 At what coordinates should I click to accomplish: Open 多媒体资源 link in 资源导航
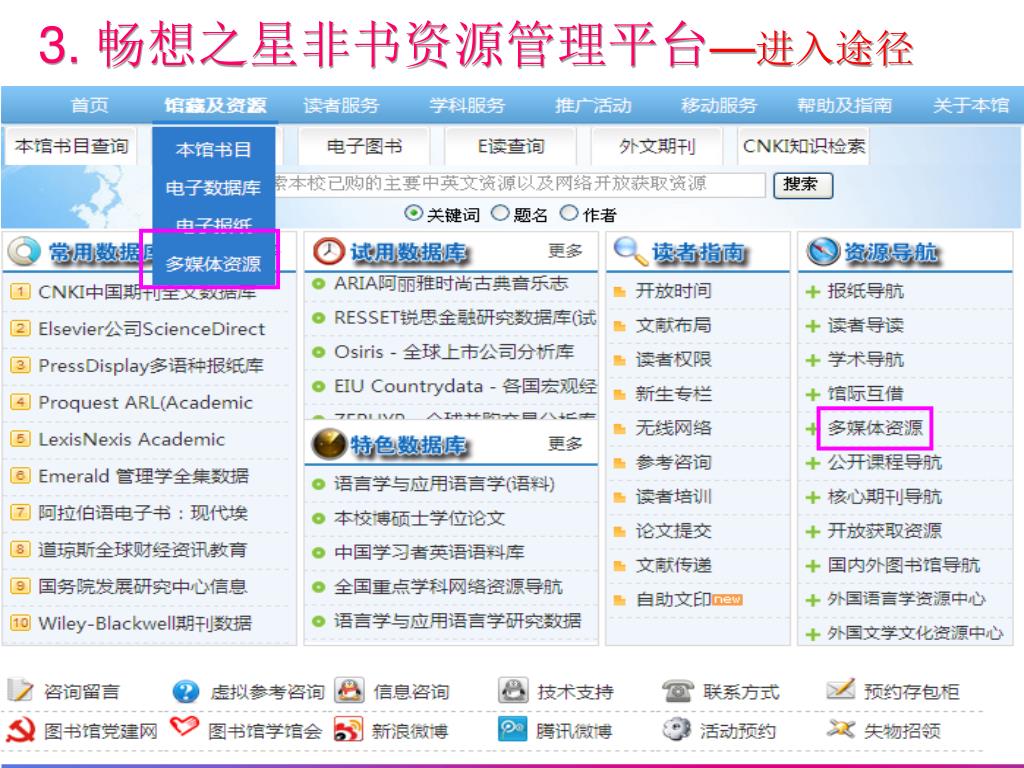(875, 428)
